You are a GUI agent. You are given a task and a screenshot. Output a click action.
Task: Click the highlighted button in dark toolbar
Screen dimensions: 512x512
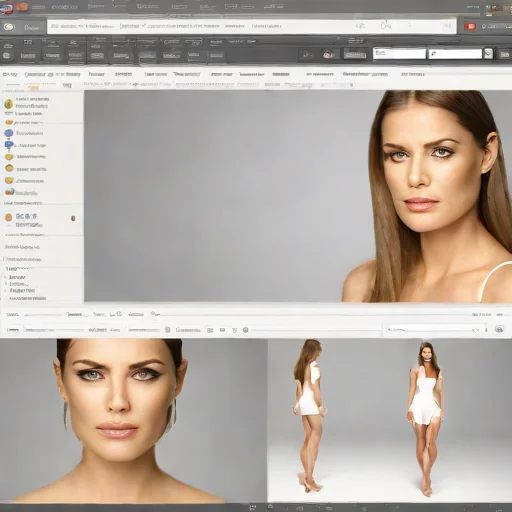pyautogui.click(x=355, y=54)
